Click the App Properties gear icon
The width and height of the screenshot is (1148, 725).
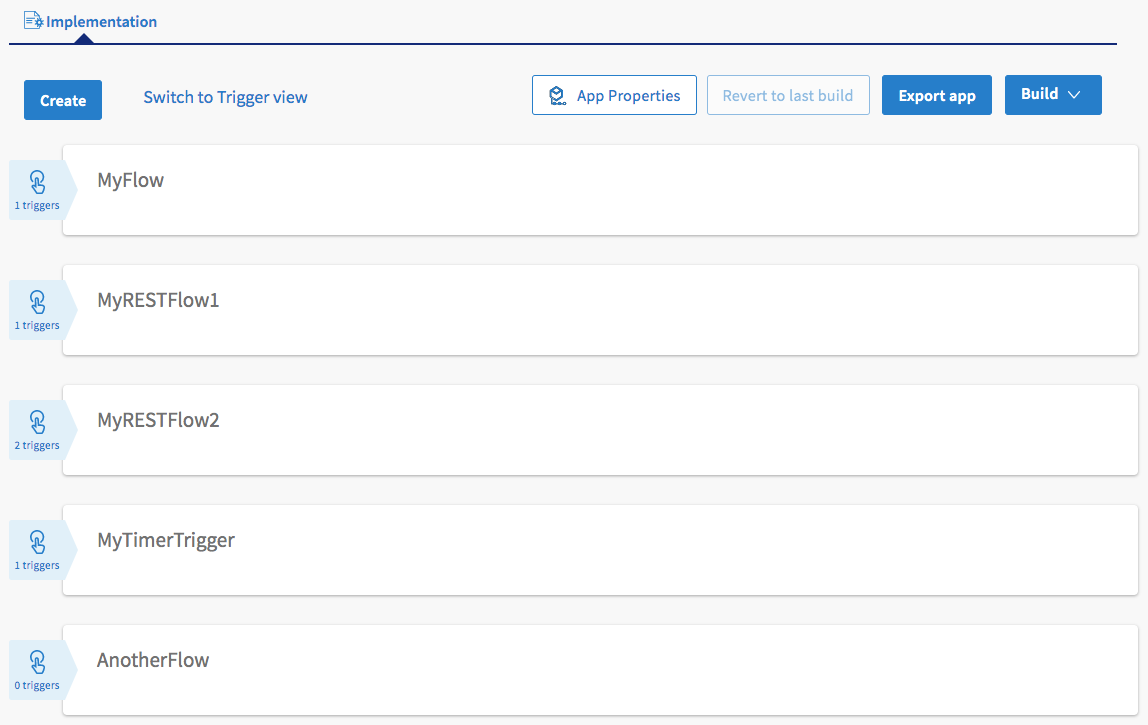point(558,96)
